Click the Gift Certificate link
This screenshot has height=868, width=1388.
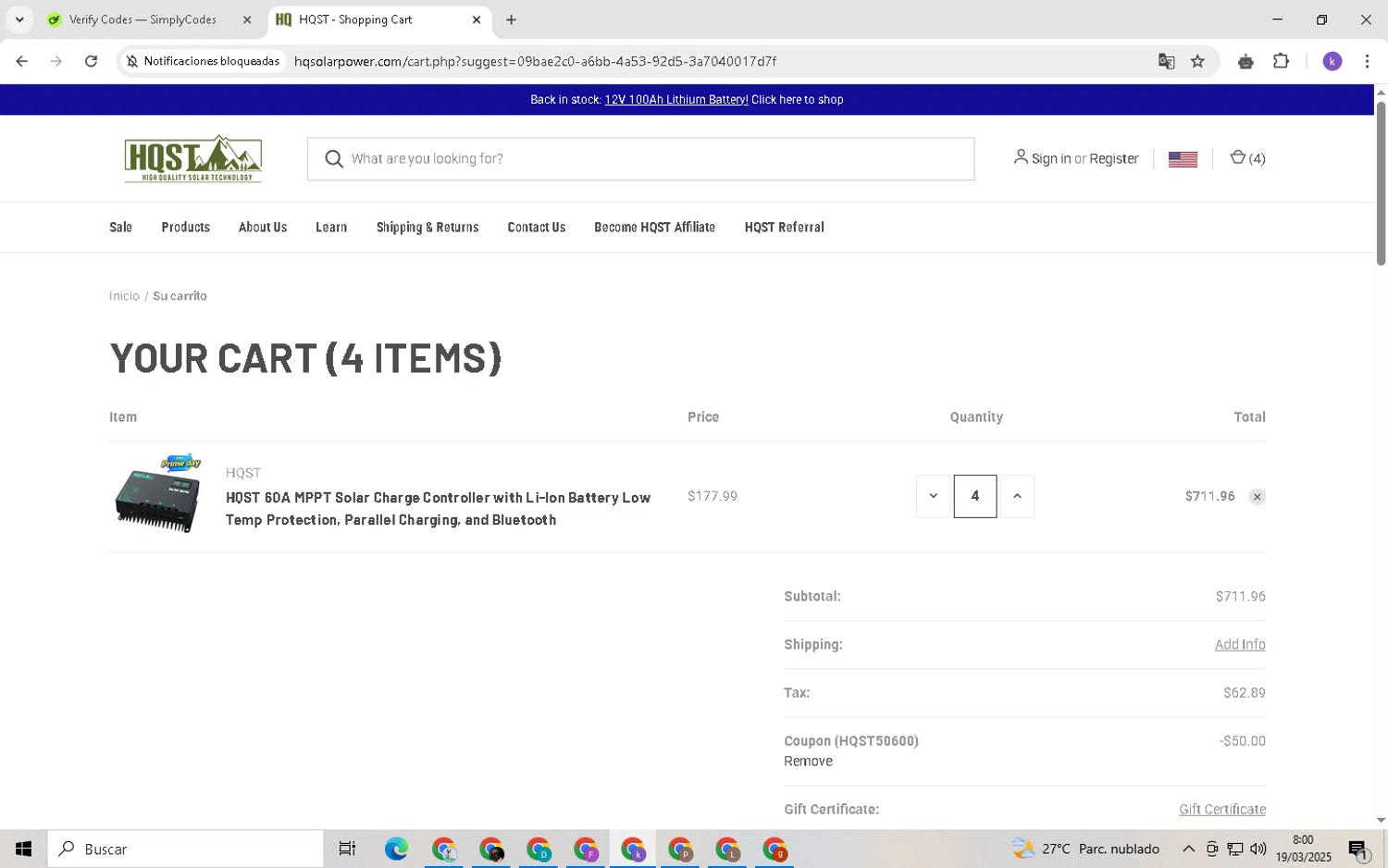pos(1222,809)
